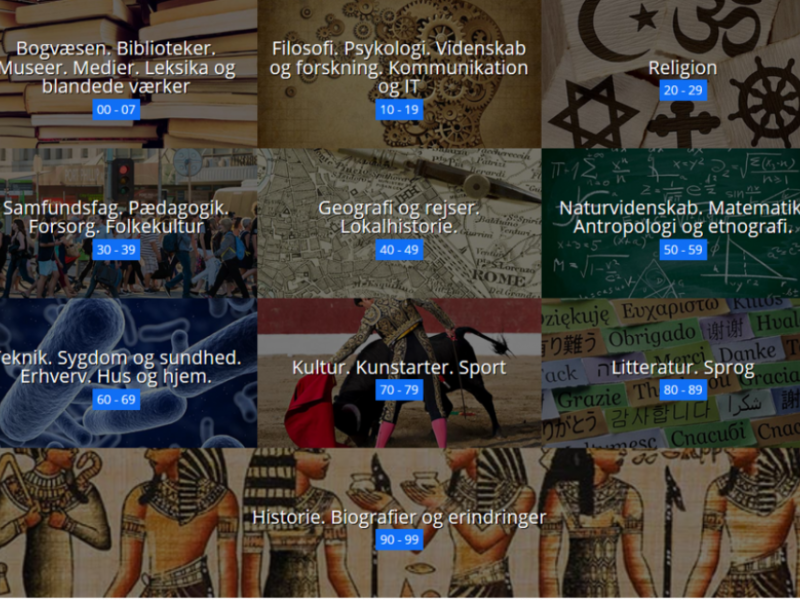The width and height of the screenshot is (800, 600).
Task: Select the 70 - 79 badge
Action: pyautogui.click(x=399, y=390)
